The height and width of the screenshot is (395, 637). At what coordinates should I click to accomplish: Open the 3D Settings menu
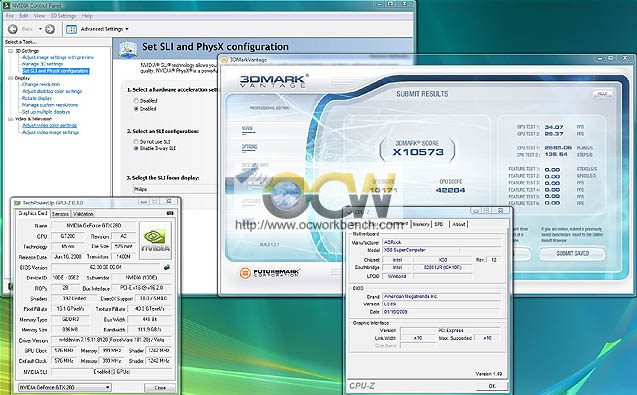(63, 16)
